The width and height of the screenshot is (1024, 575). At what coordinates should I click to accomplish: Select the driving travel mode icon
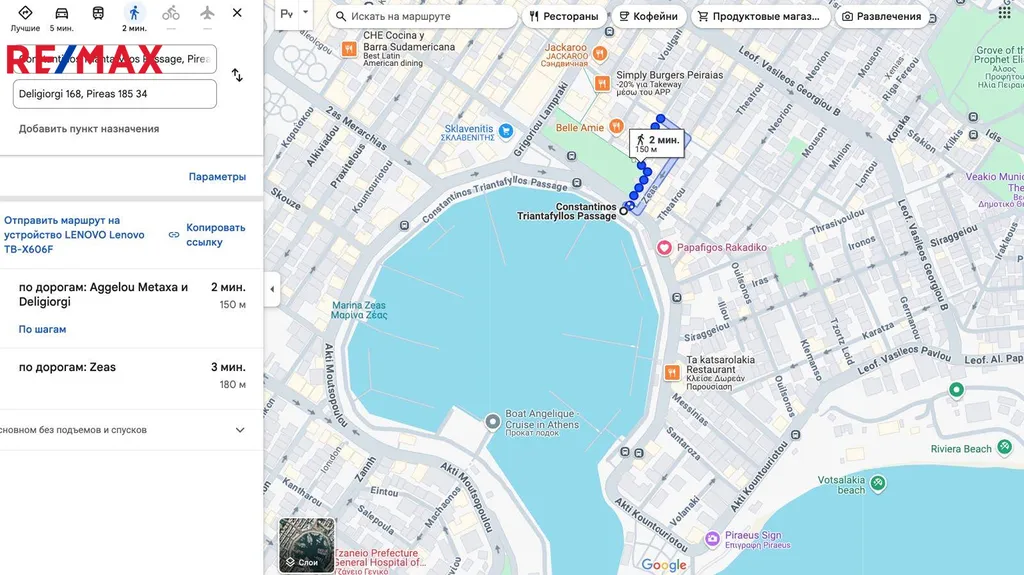tap(62, 13)
